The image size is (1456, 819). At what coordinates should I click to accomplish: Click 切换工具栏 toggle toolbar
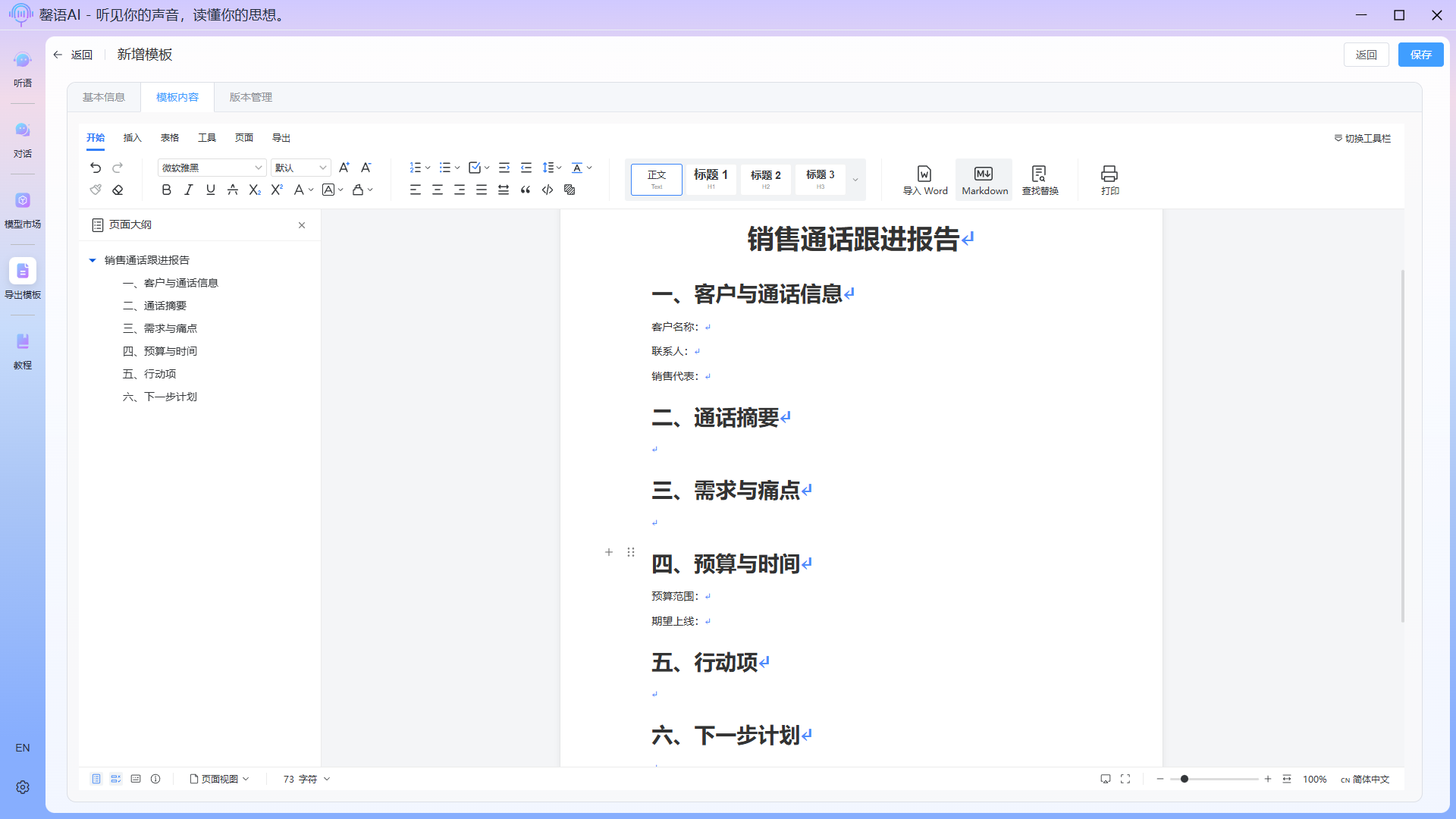[1363, 138]
